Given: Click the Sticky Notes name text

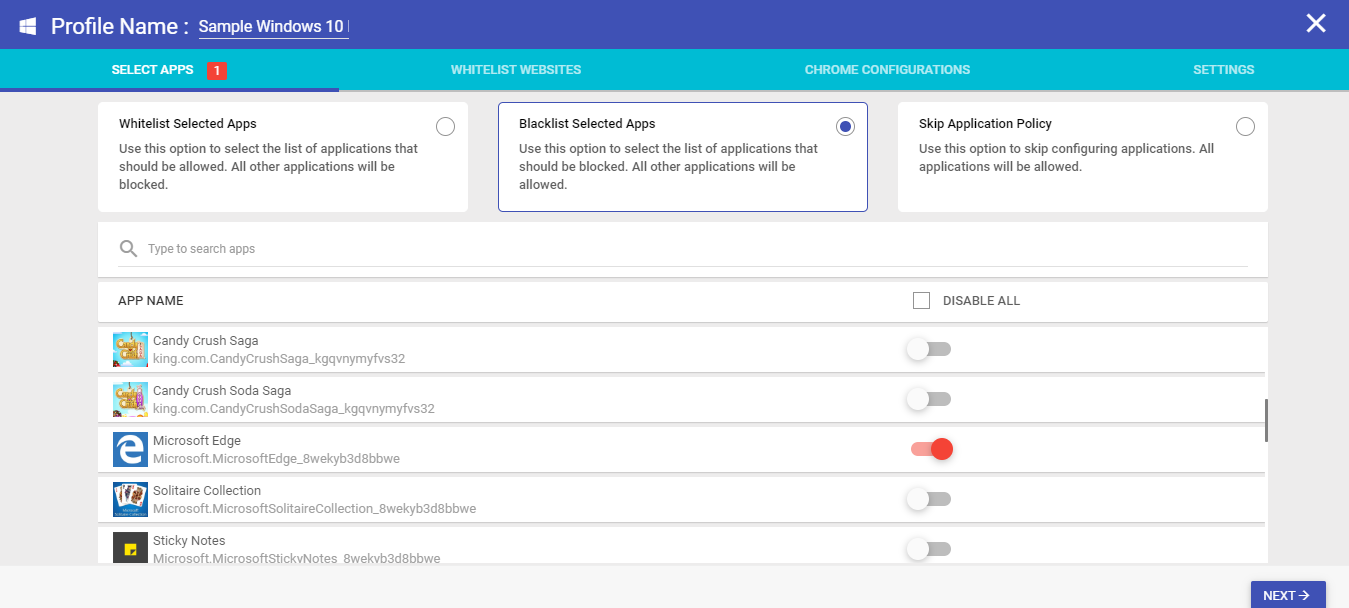Looking at the screenshot, I should point(189,541).
